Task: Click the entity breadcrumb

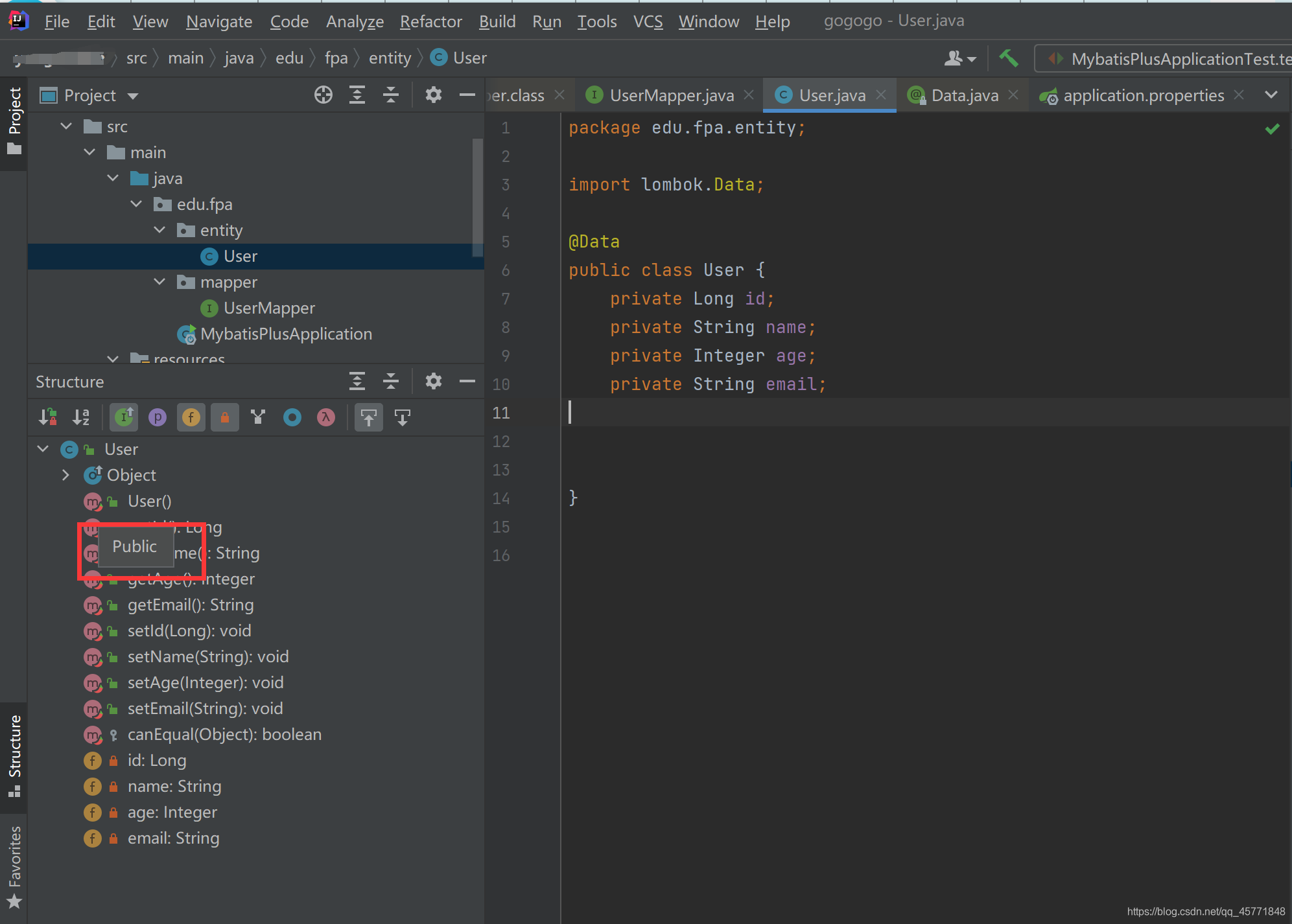Action: coord(390,58)
